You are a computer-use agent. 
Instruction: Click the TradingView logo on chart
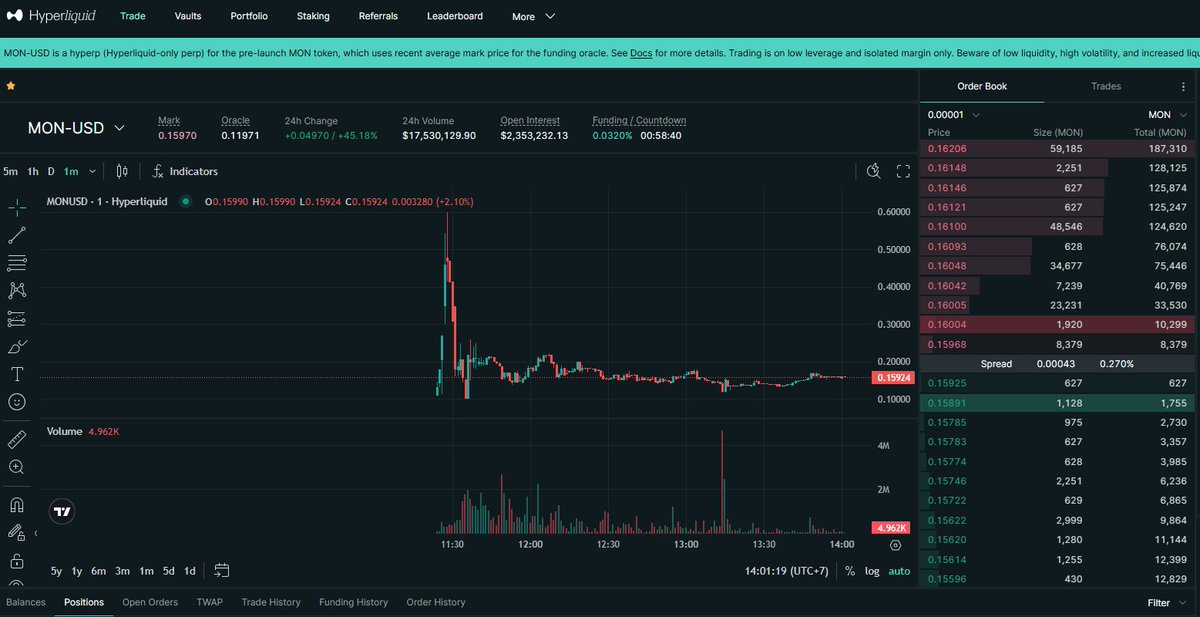tap(62, 511)
